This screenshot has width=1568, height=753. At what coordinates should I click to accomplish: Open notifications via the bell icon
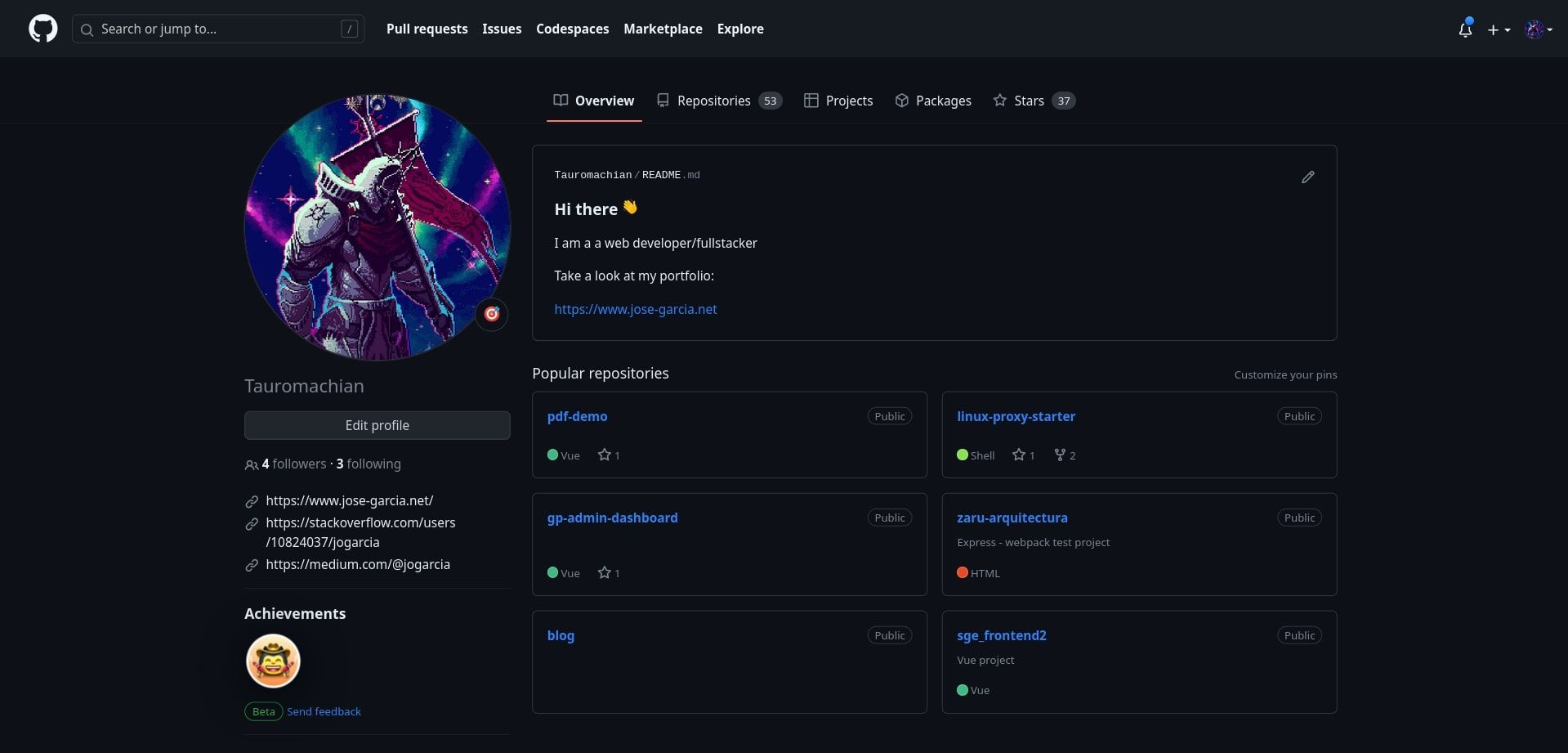tap(1465, 29)
